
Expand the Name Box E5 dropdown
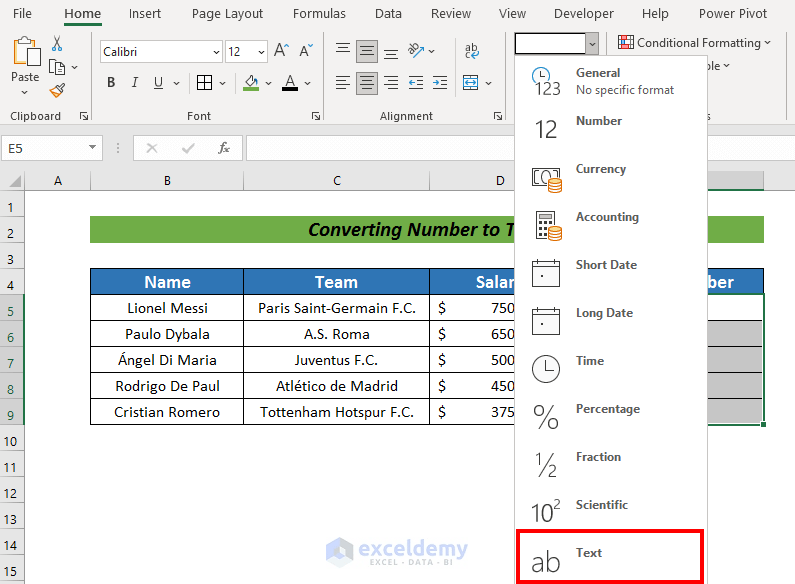[92, 148]
